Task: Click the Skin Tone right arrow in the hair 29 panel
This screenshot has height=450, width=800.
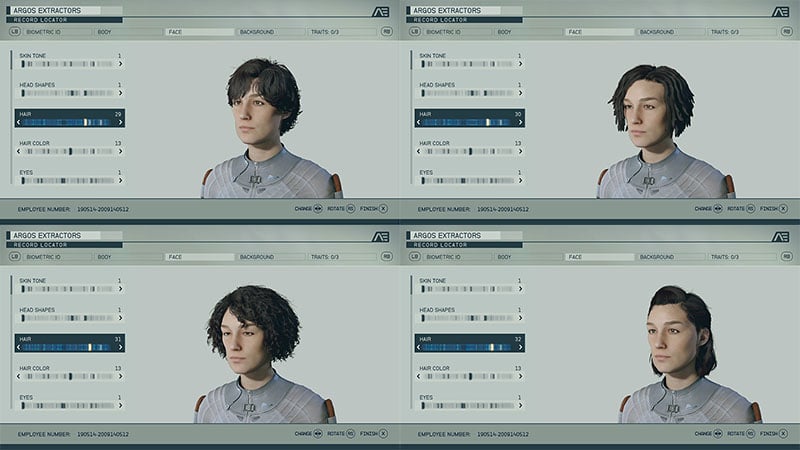Action: [120, 64]
